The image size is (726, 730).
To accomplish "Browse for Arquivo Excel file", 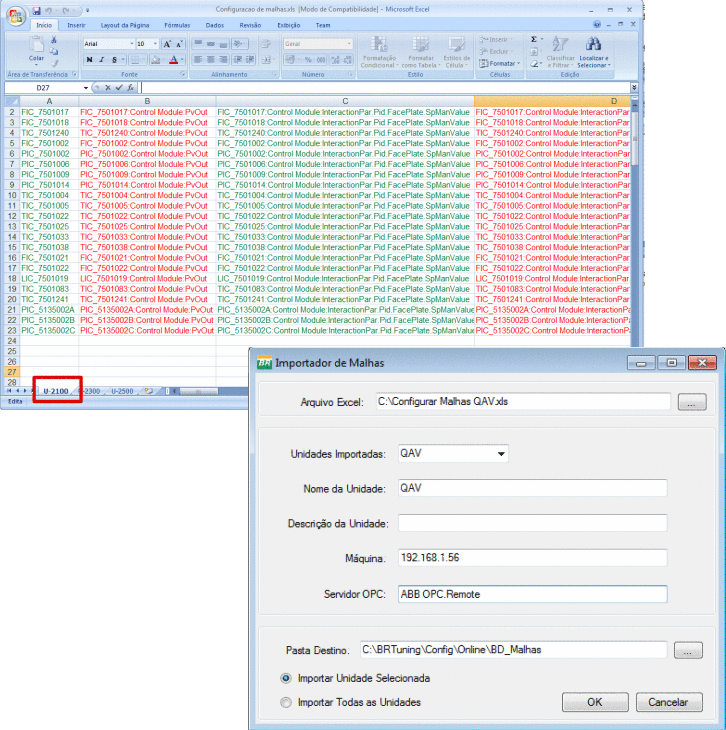I will (x=691, y=402).
